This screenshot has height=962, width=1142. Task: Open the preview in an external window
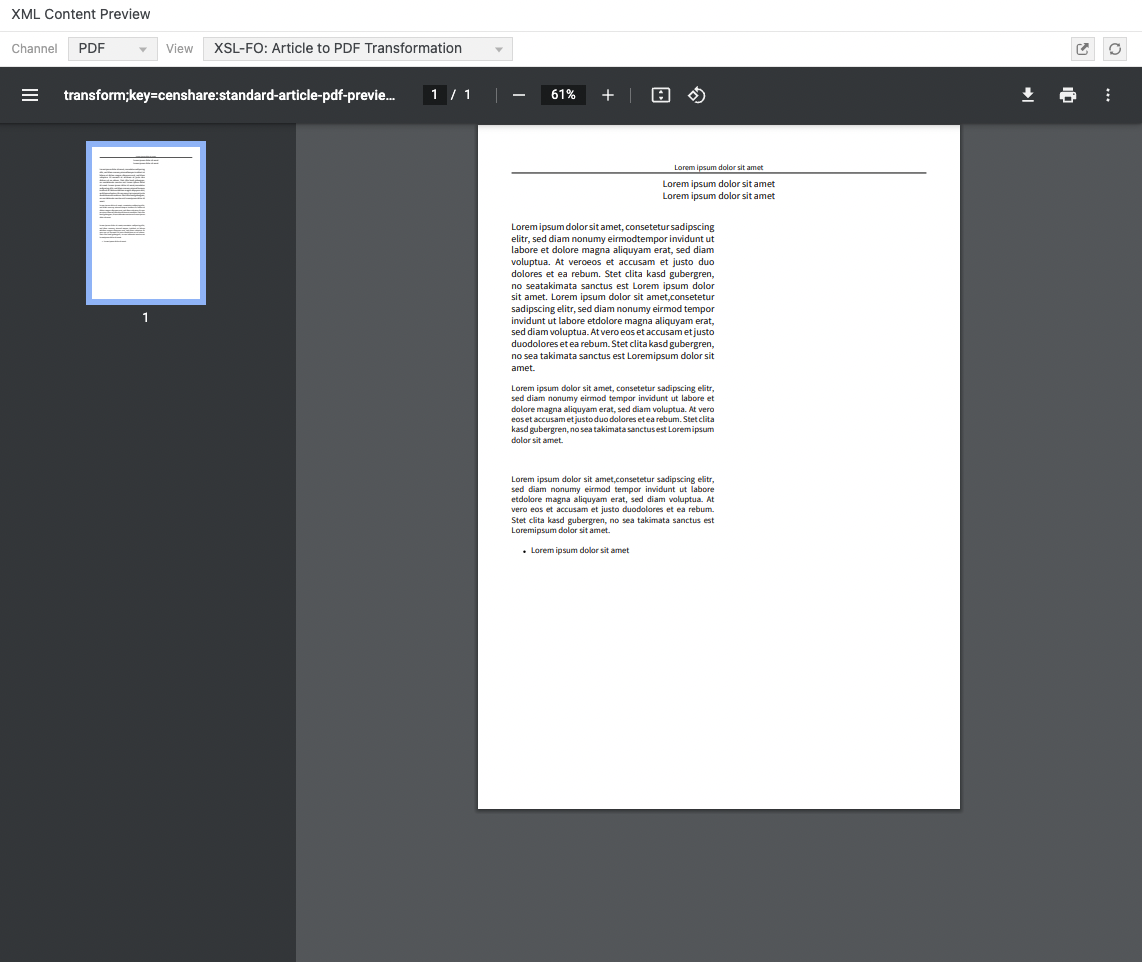(1082, 48)
